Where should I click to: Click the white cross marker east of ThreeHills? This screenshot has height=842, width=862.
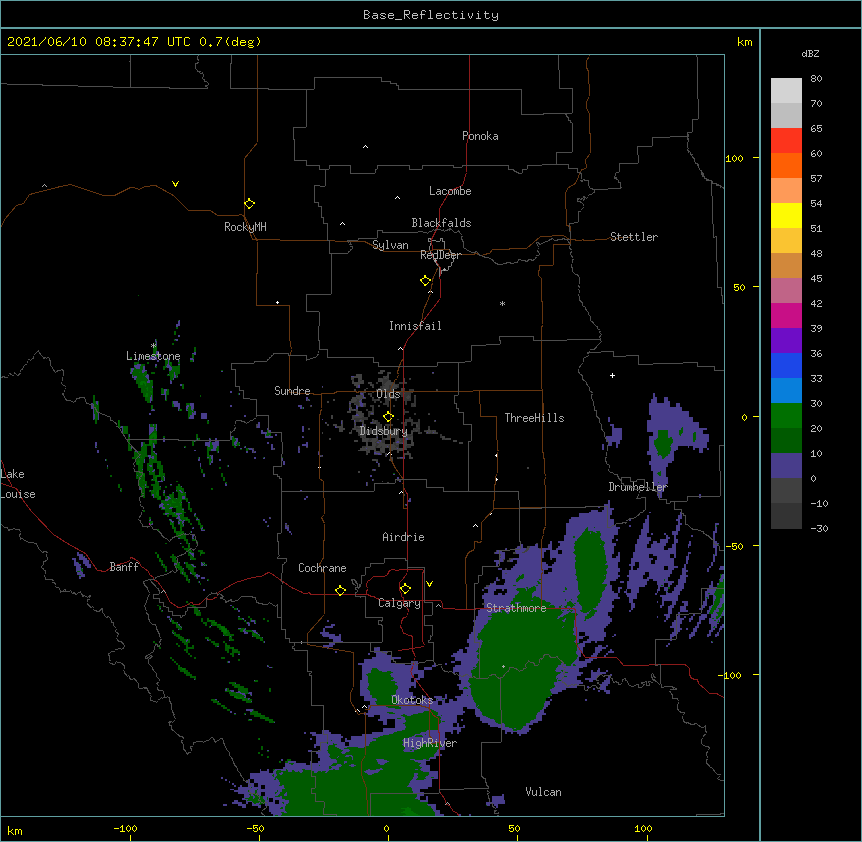(612, 375)
